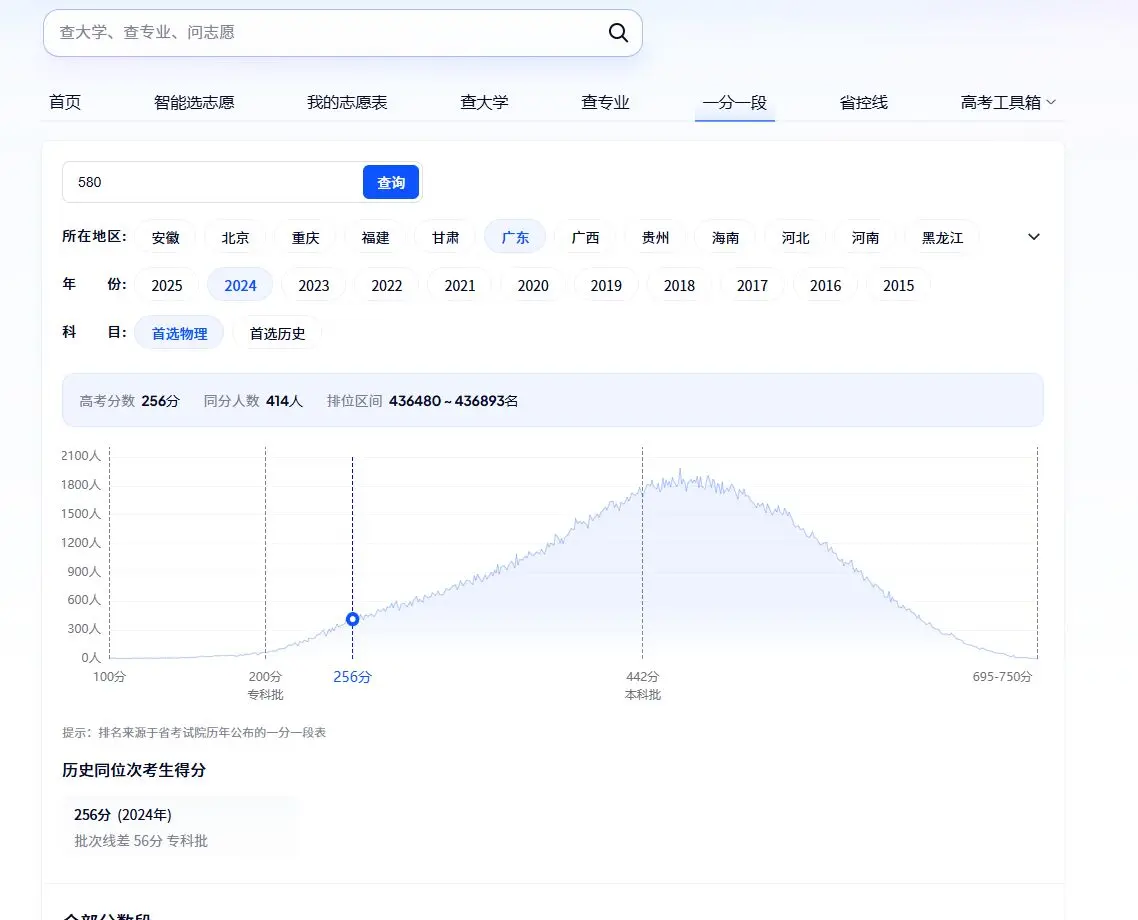The image size is (1138, 920).
Task: Open the 高考工具箱 dropdown menu
Action: click(1008, 102)
